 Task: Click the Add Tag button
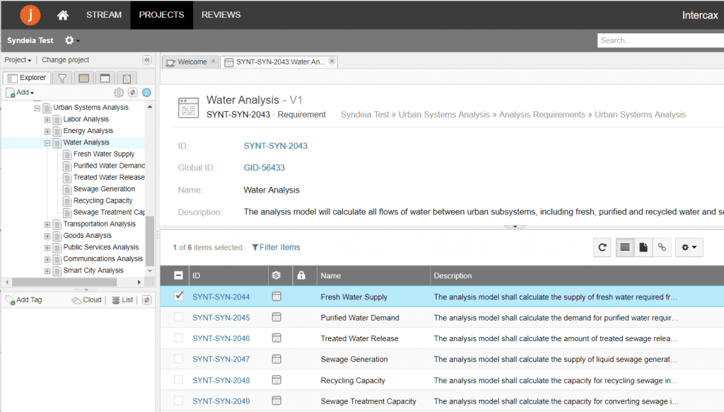(x=24, y=300)
